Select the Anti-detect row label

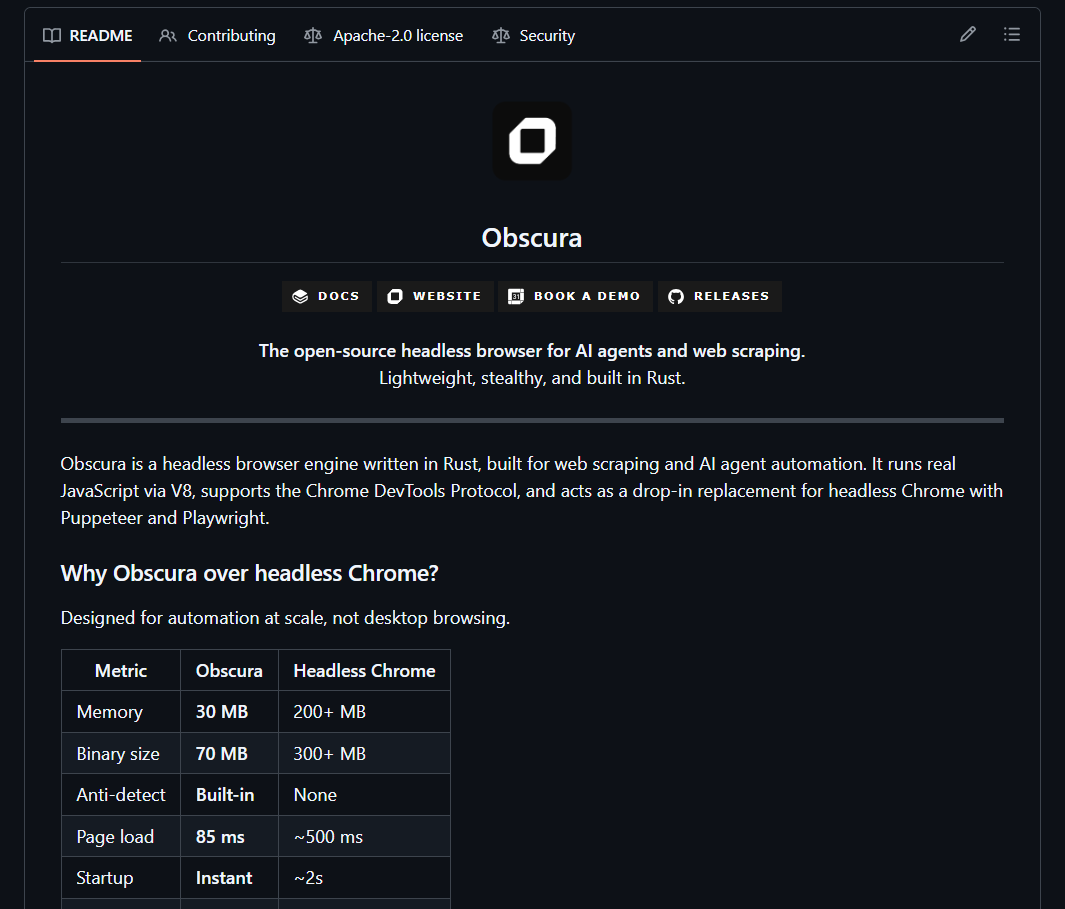121,795
